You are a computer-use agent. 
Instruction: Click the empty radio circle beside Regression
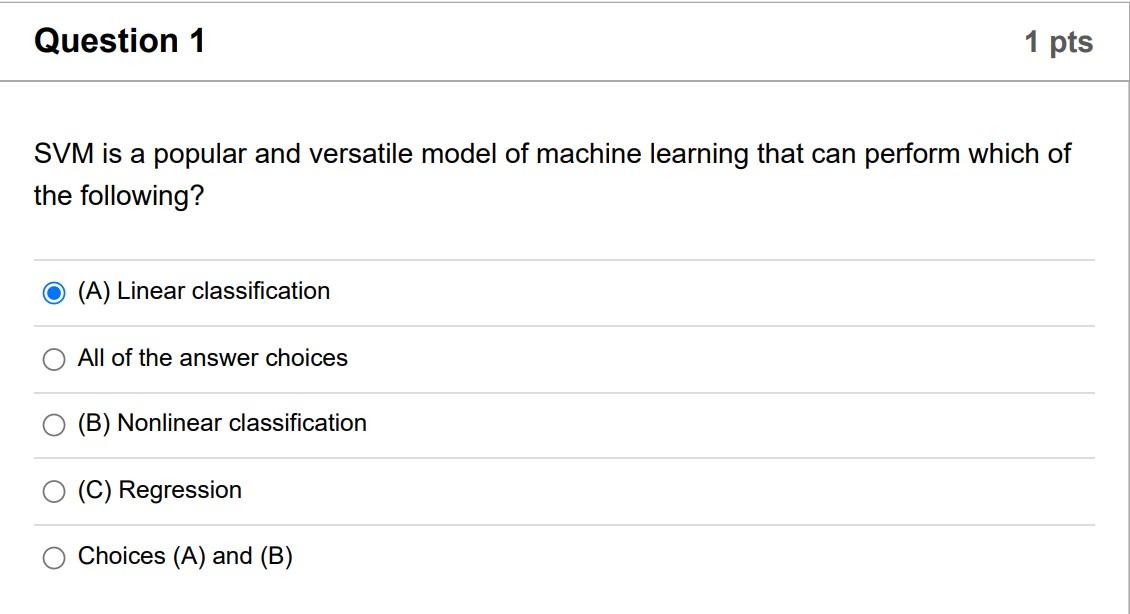point(53,490)
